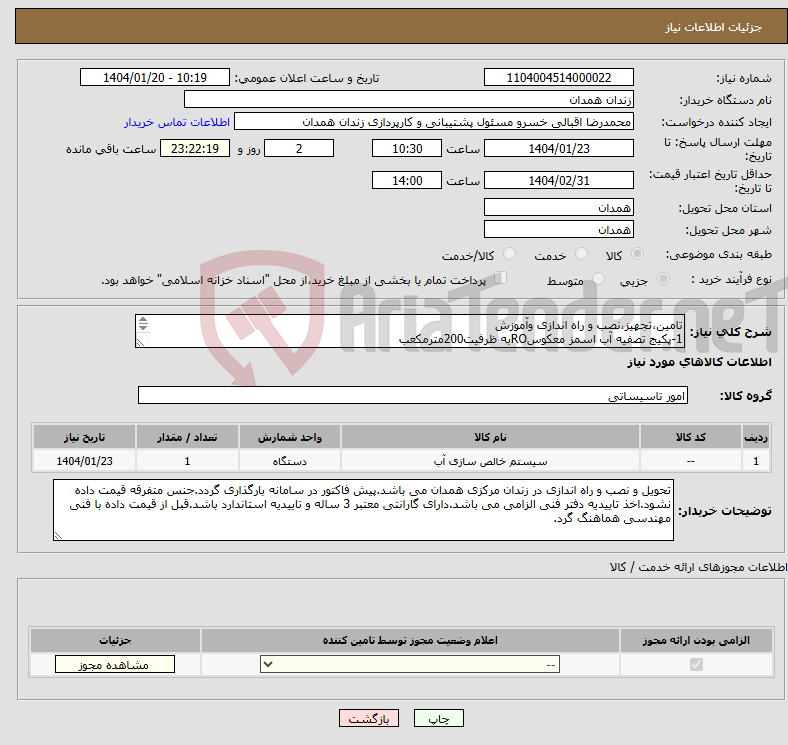The height and width of the screenshot is (745, 788).
Task: Click the general description text area
Action: 410,331
